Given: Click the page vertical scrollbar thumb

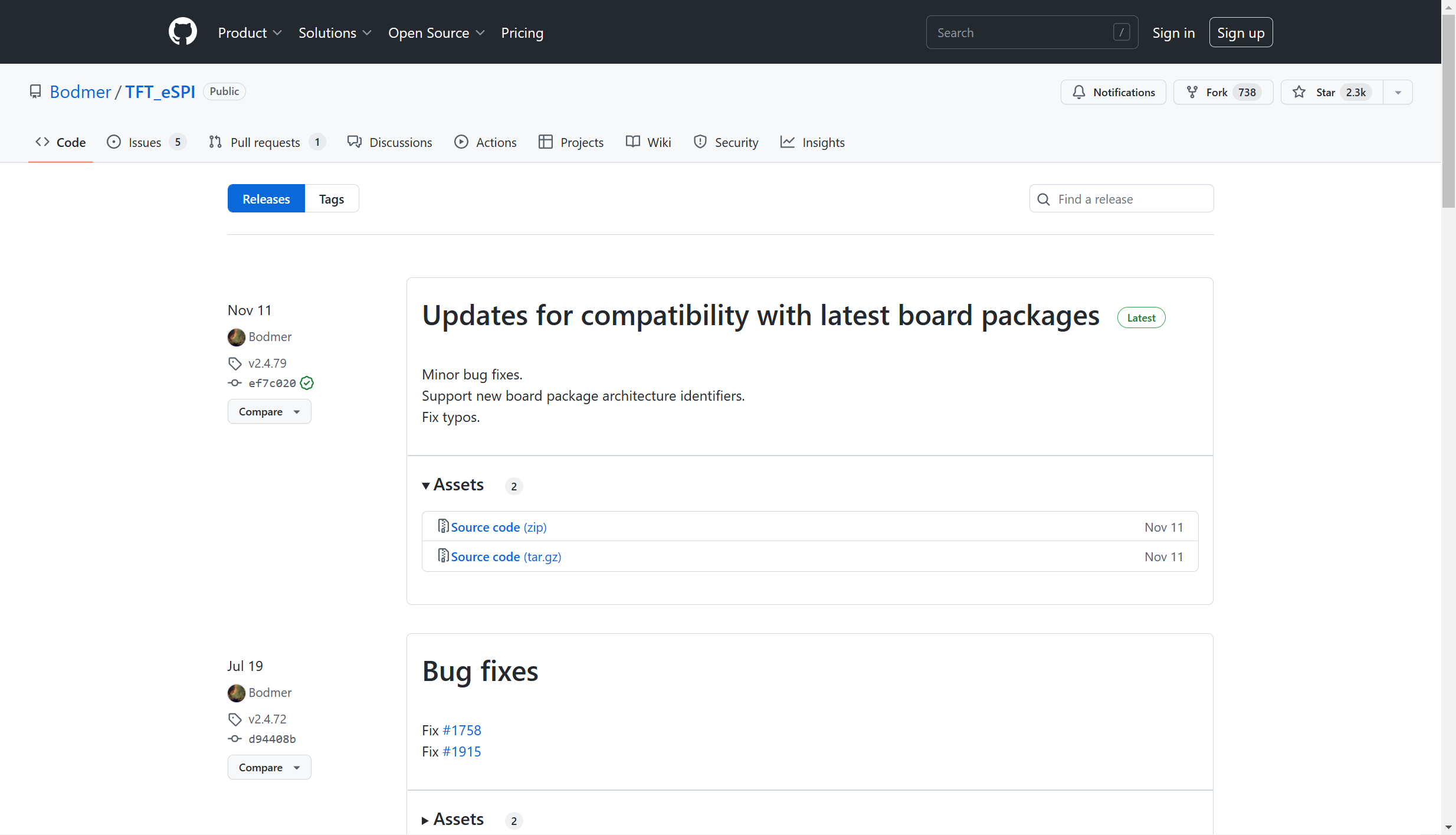Looking at the screenshot, I should [1448, 112].
